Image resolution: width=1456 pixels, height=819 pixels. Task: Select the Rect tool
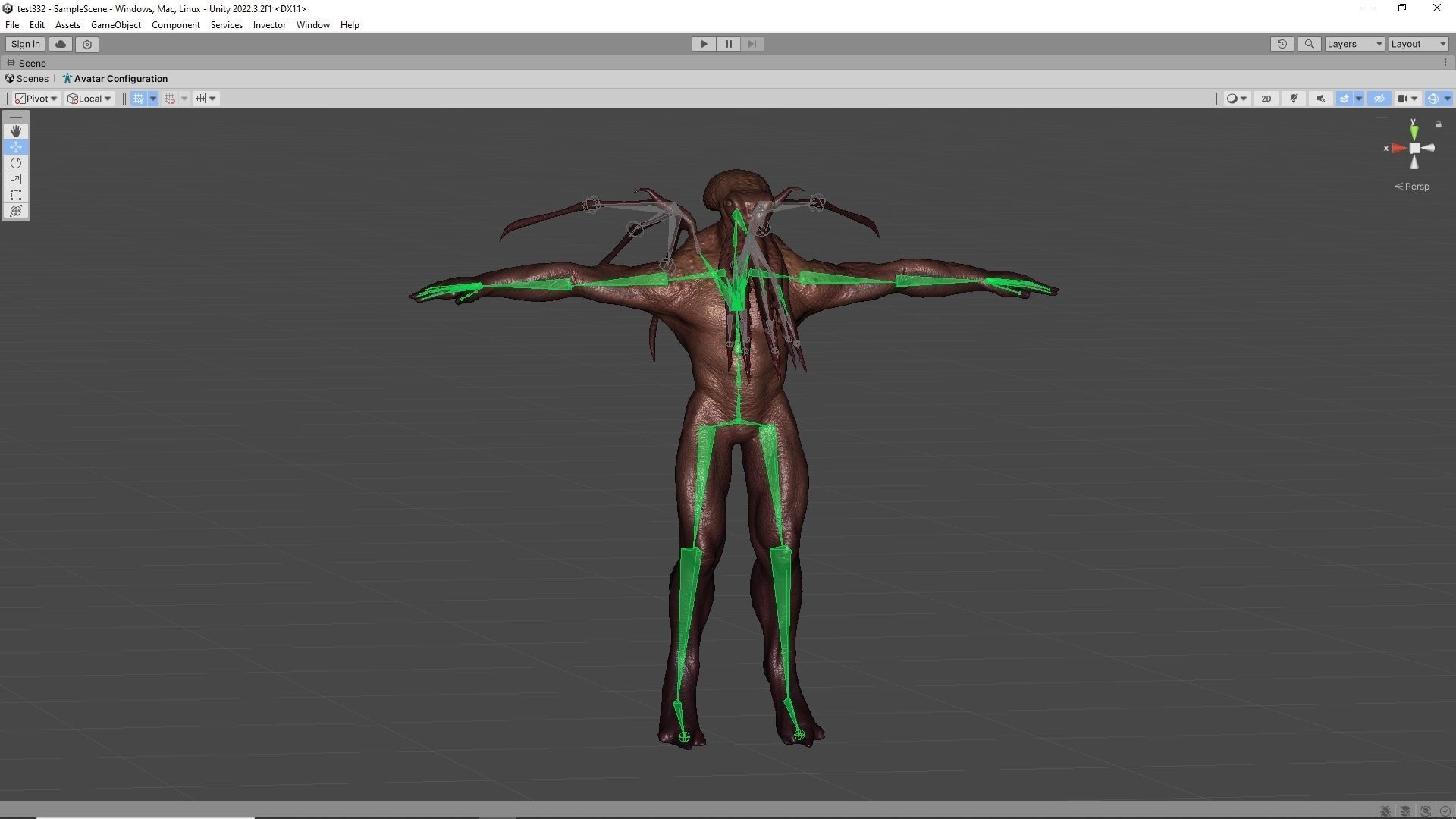click(x=16, y=195)
